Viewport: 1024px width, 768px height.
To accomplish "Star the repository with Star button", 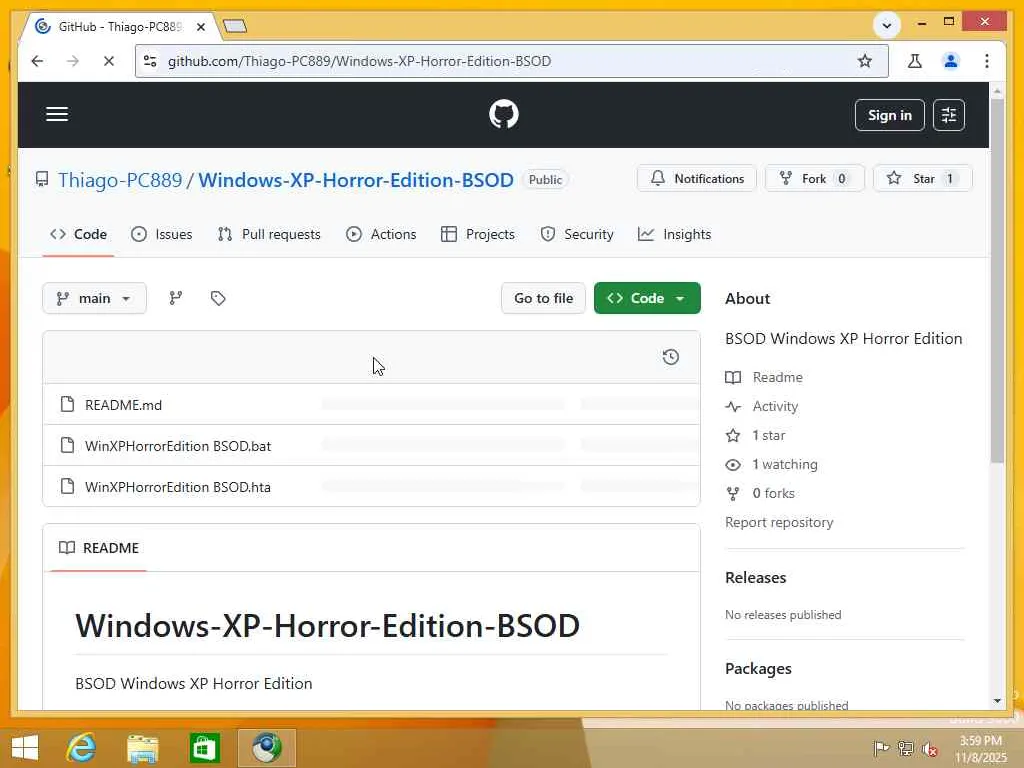I will (923, 178).
